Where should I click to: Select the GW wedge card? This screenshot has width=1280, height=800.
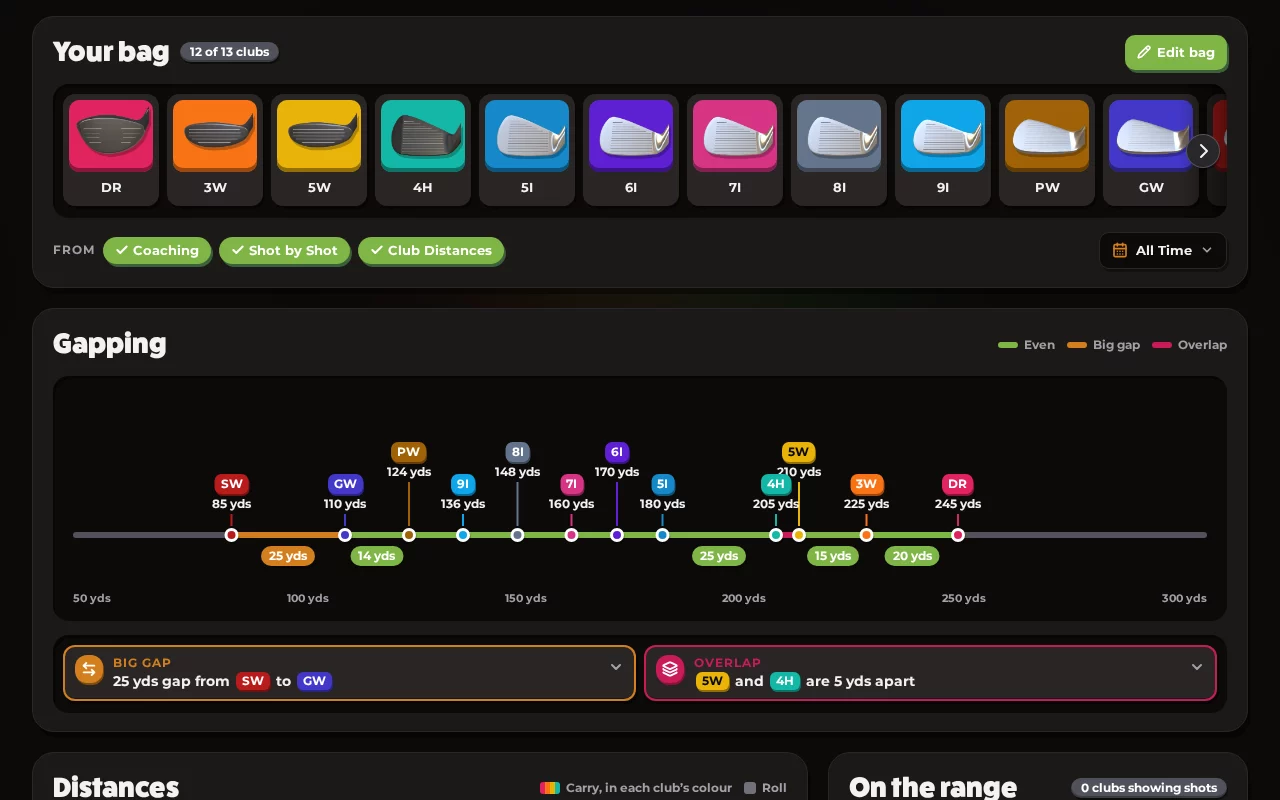[1151, 150]
